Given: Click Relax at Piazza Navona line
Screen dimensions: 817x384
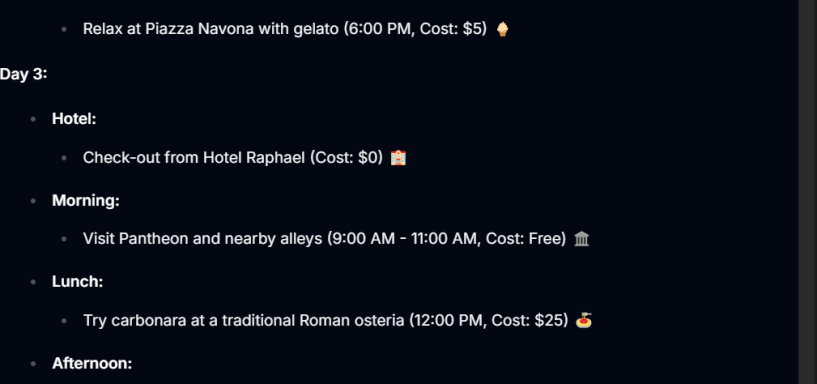Looking at the screenshot, I should tap(285, 29).
